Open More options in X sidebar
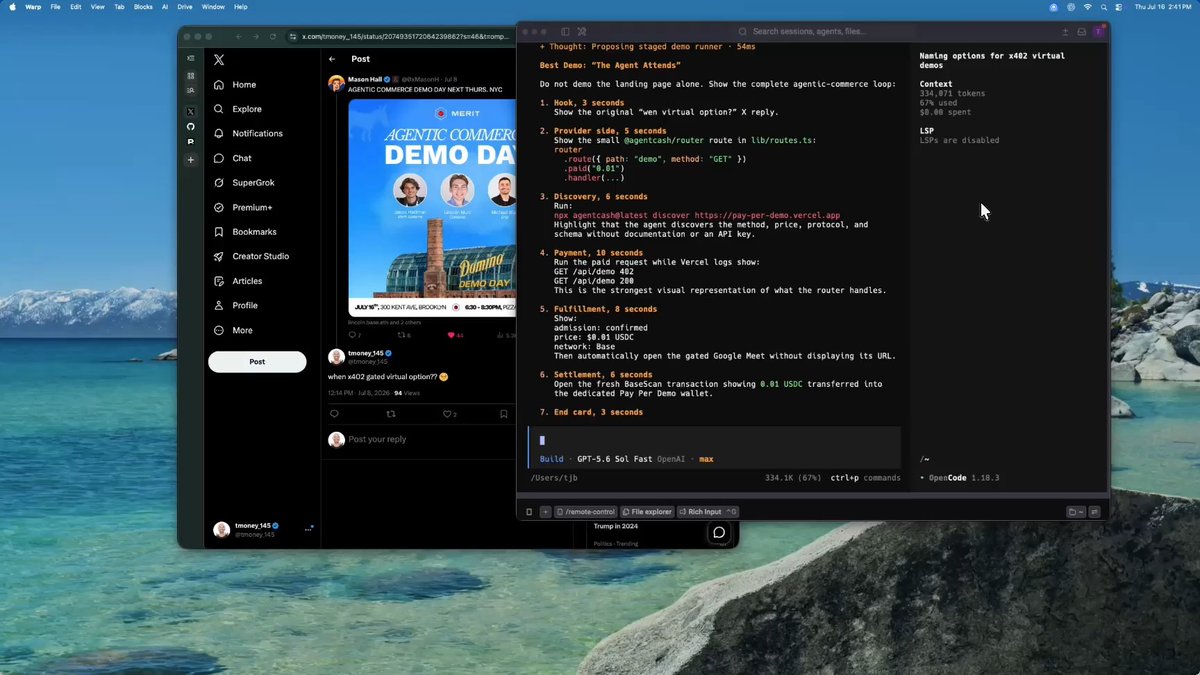This screenshot has height=675, width=1200. pyautogui.click(x=234, y=330)
